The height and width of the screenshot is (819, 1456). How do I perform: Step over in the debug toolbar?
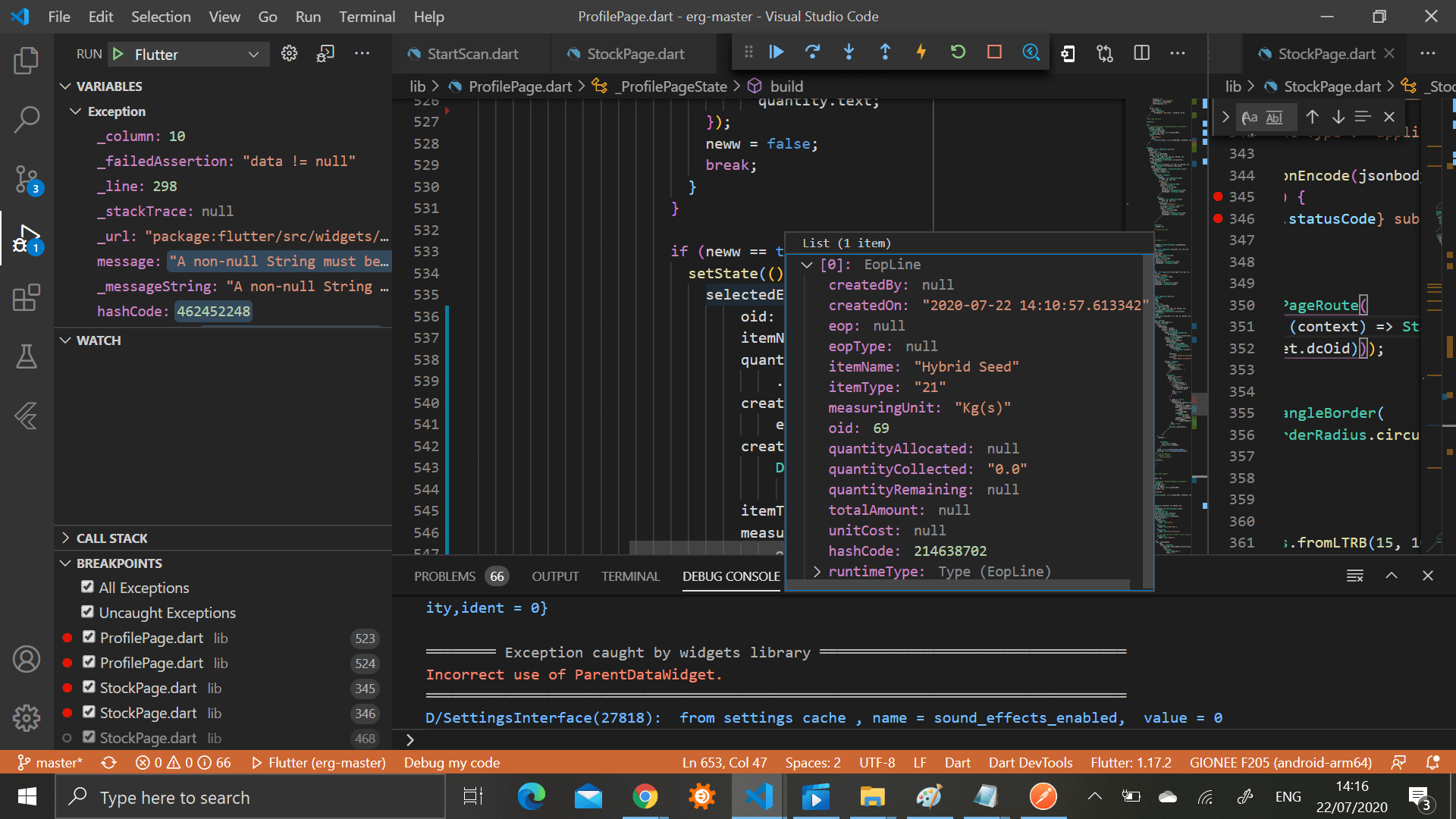coord(812,52)
